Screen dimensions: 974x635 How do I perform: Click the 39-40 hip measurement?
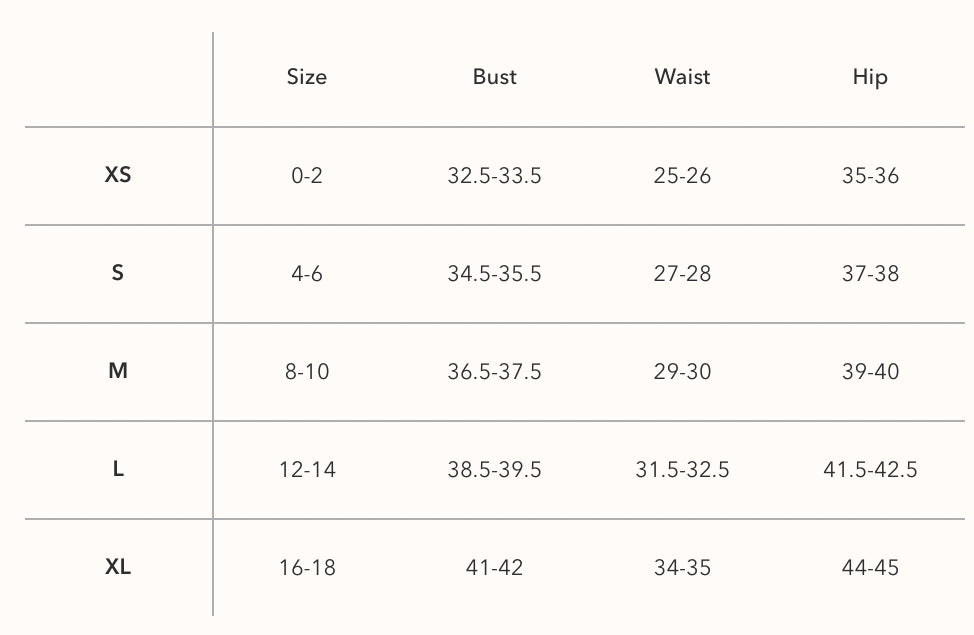click(x=870, y=372)
